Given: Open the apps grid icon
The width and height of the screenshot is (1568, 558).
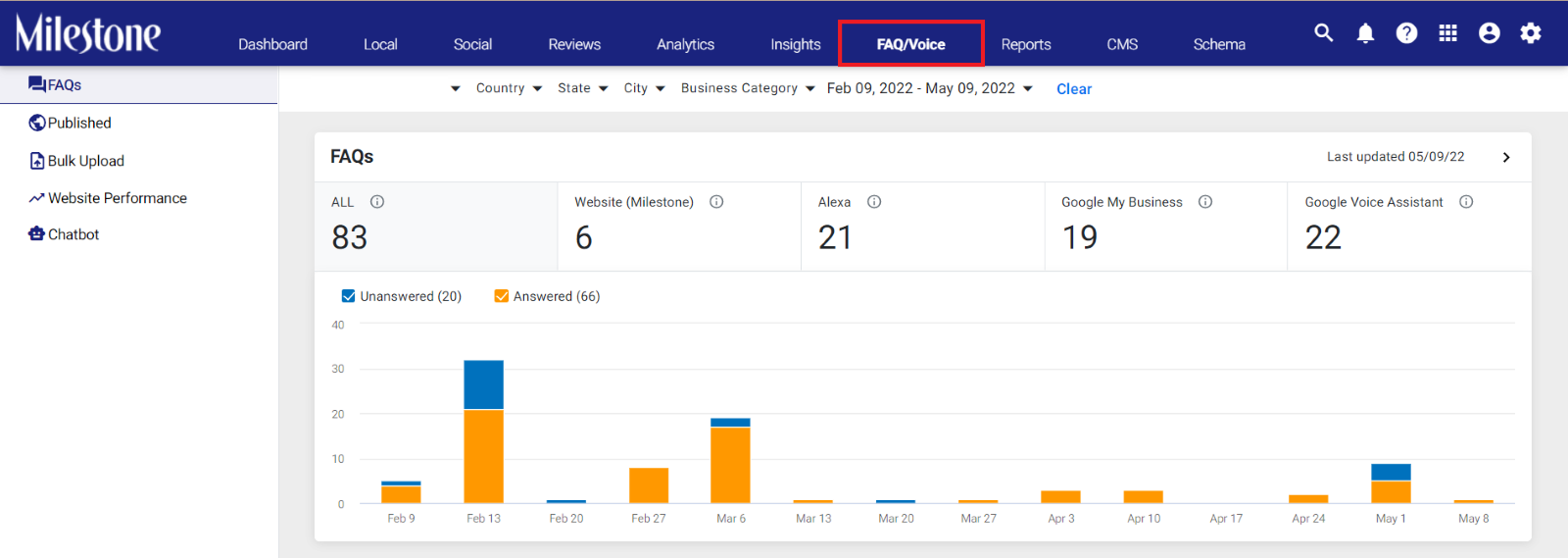Looking at the screenshot, I should pyautogui.click(x=1447, y=33).
